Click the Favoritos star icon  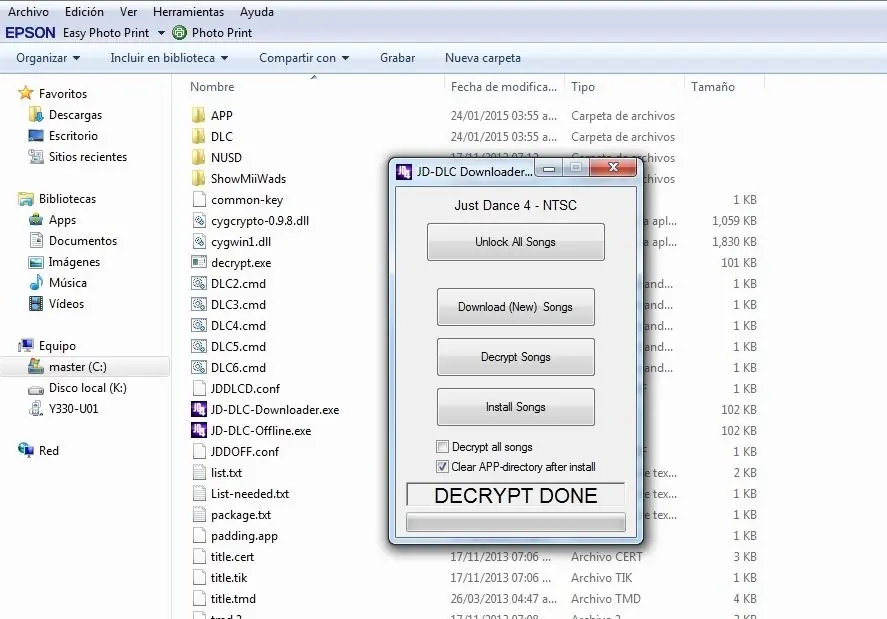pos(25,93)
